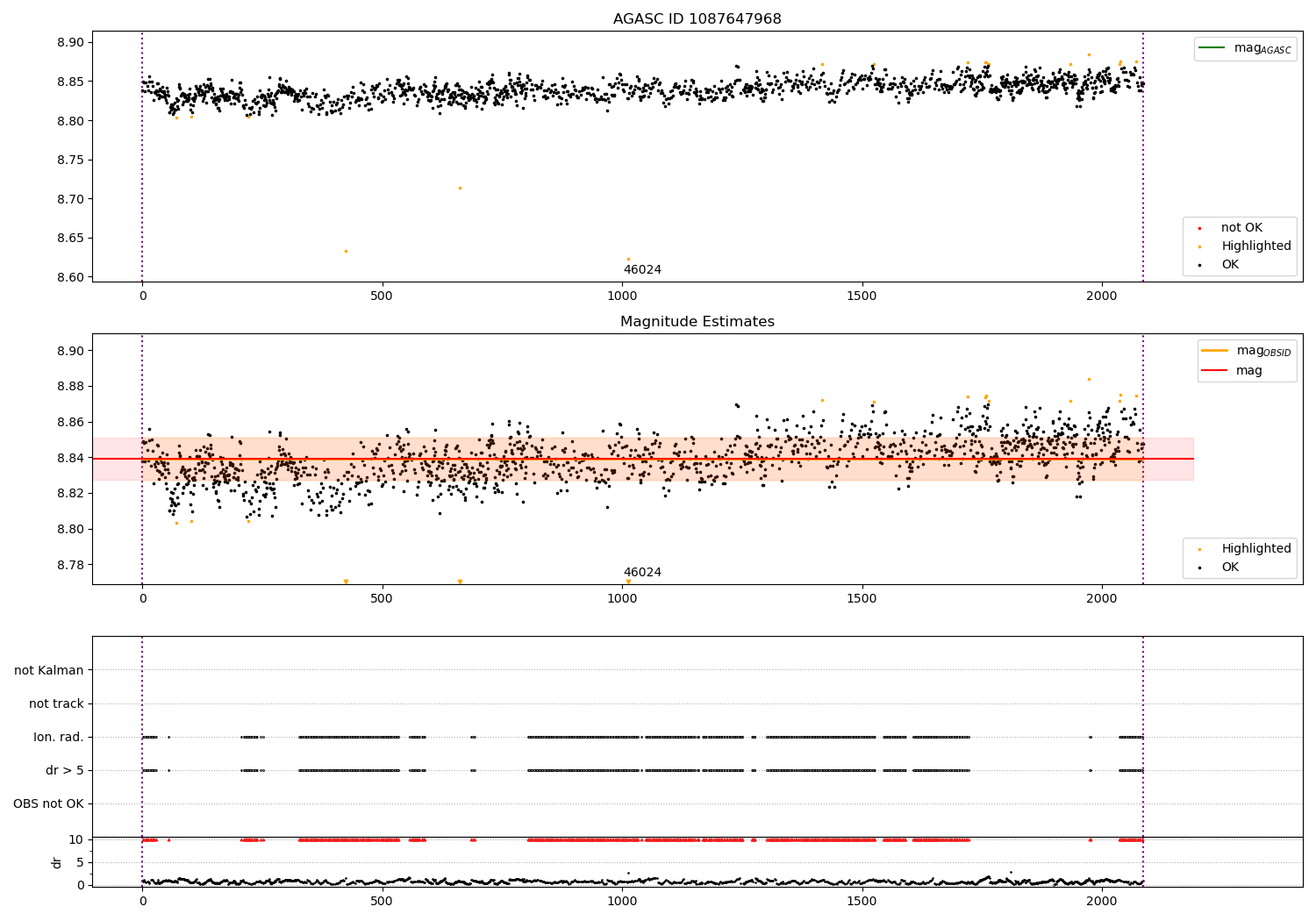Viewport: 1316px width, 921px height.
Task: Click the 46024 annotation in top plot
Action: pos(642,270)
